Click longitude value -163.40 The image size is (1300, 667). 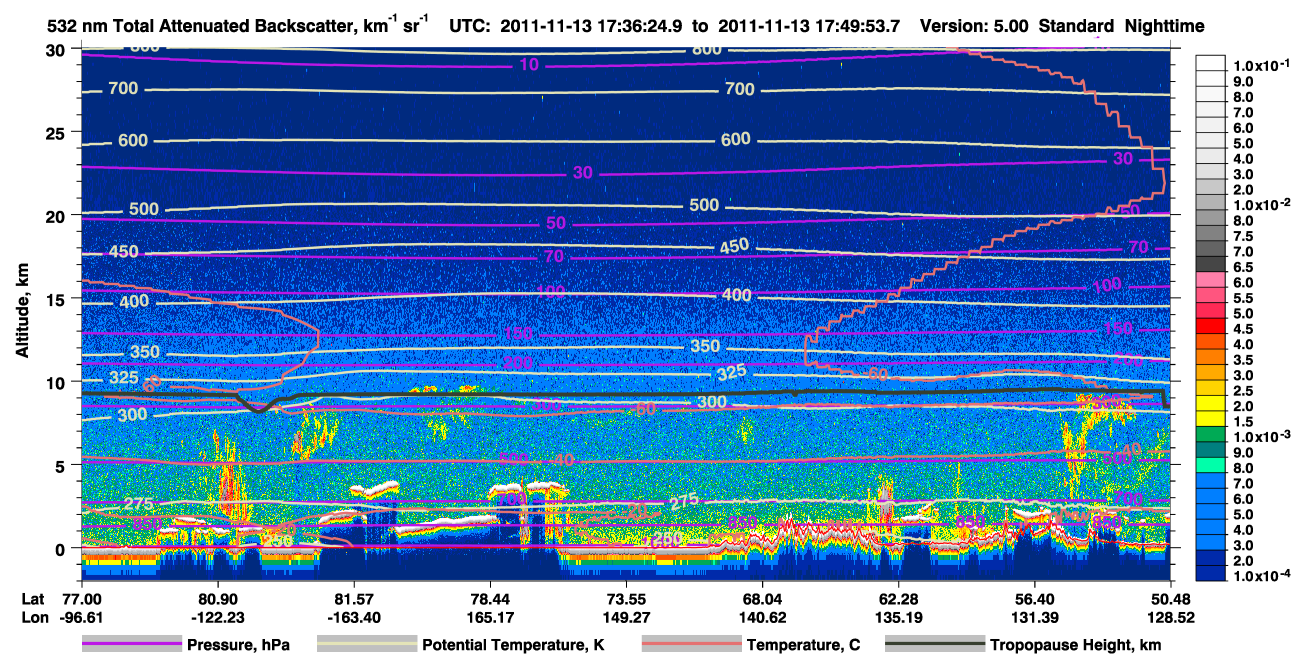[x=354, y=617]
